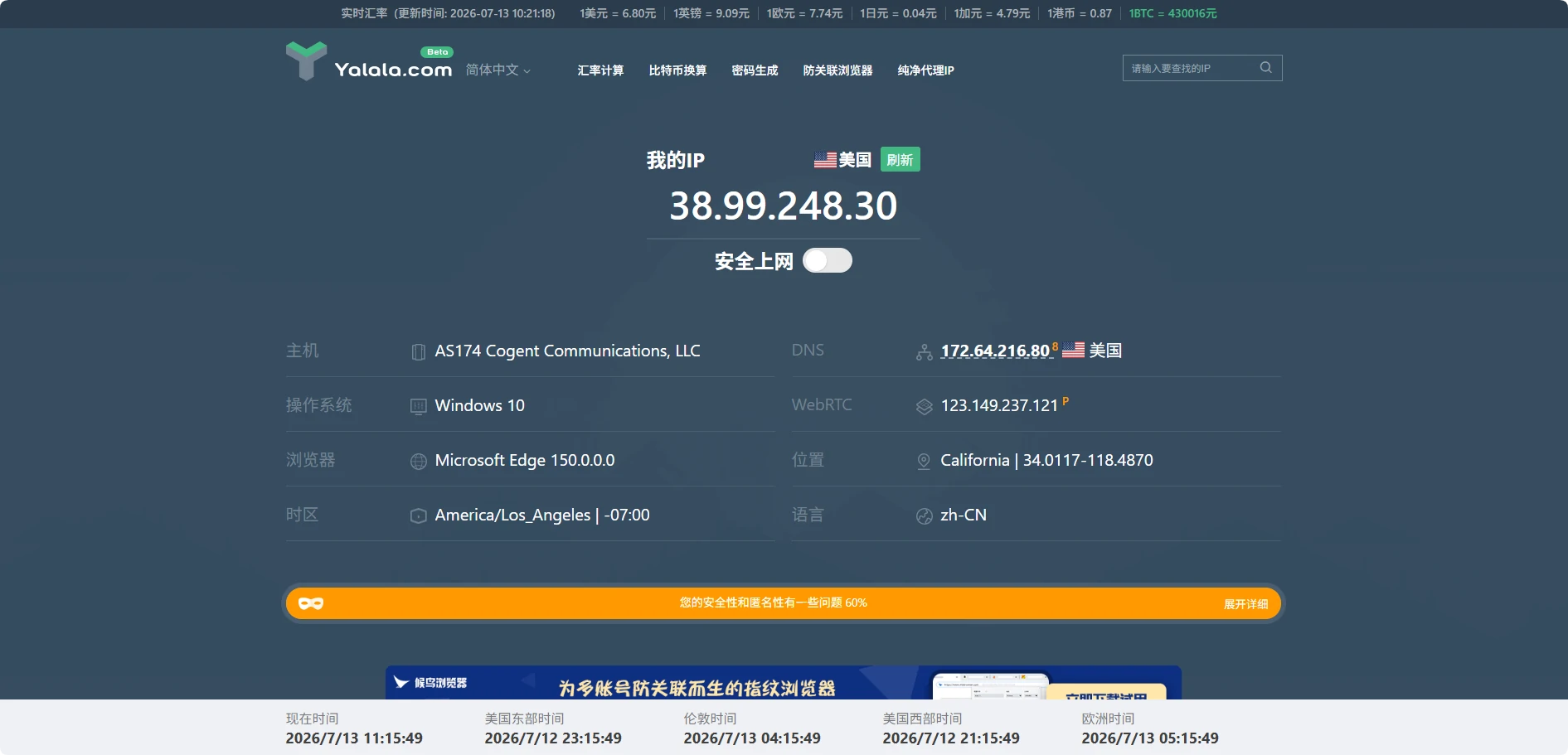
Task: Click the California coordinates text
Action: pos(1046,460)
